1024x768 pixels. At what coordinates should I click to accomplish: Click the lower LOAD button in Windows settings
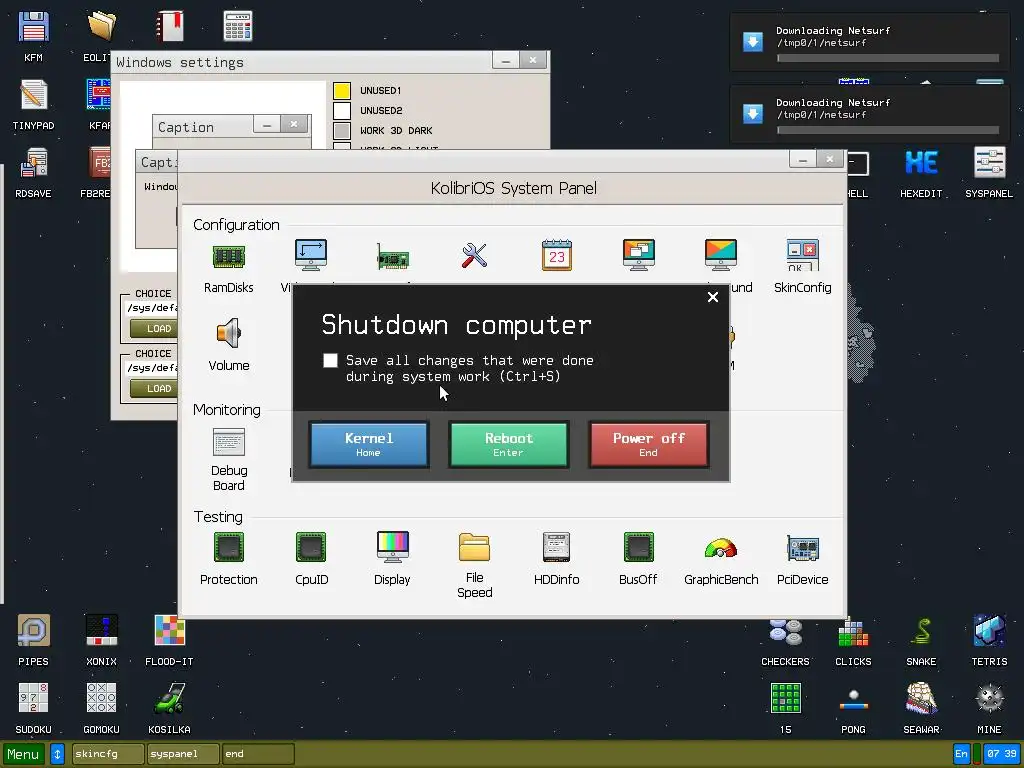(154, 389)
